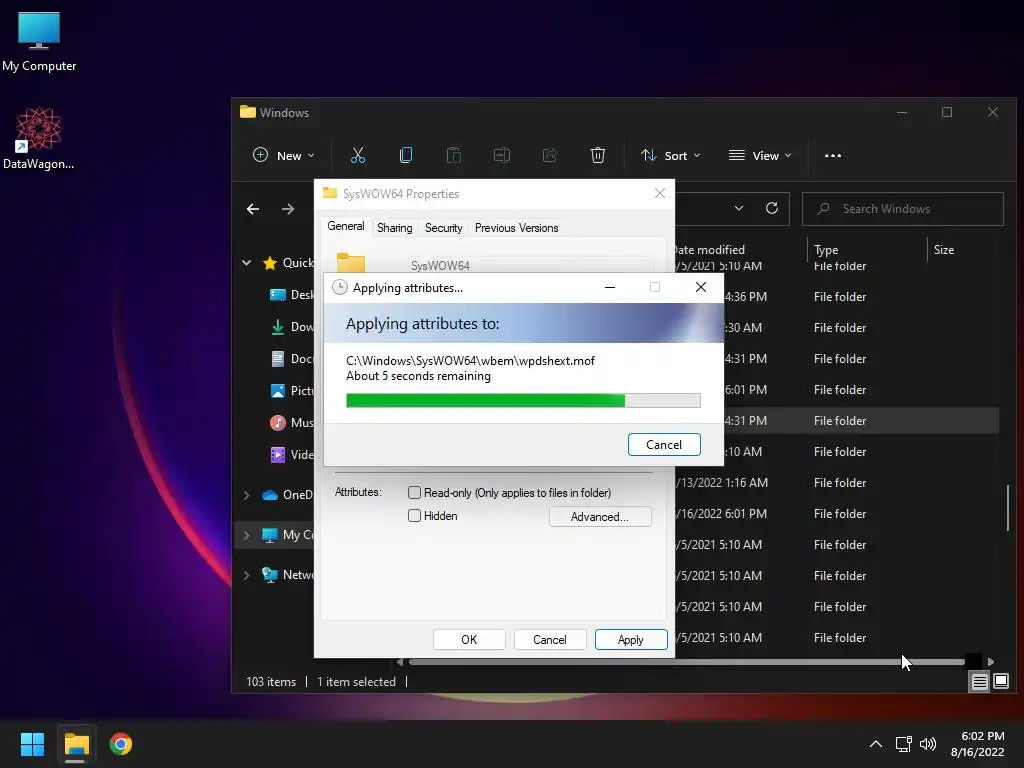This screenshot has width=1024, height=768.
Task: Toggle the Read-only attribute checkbox
Action: (414, 492)
